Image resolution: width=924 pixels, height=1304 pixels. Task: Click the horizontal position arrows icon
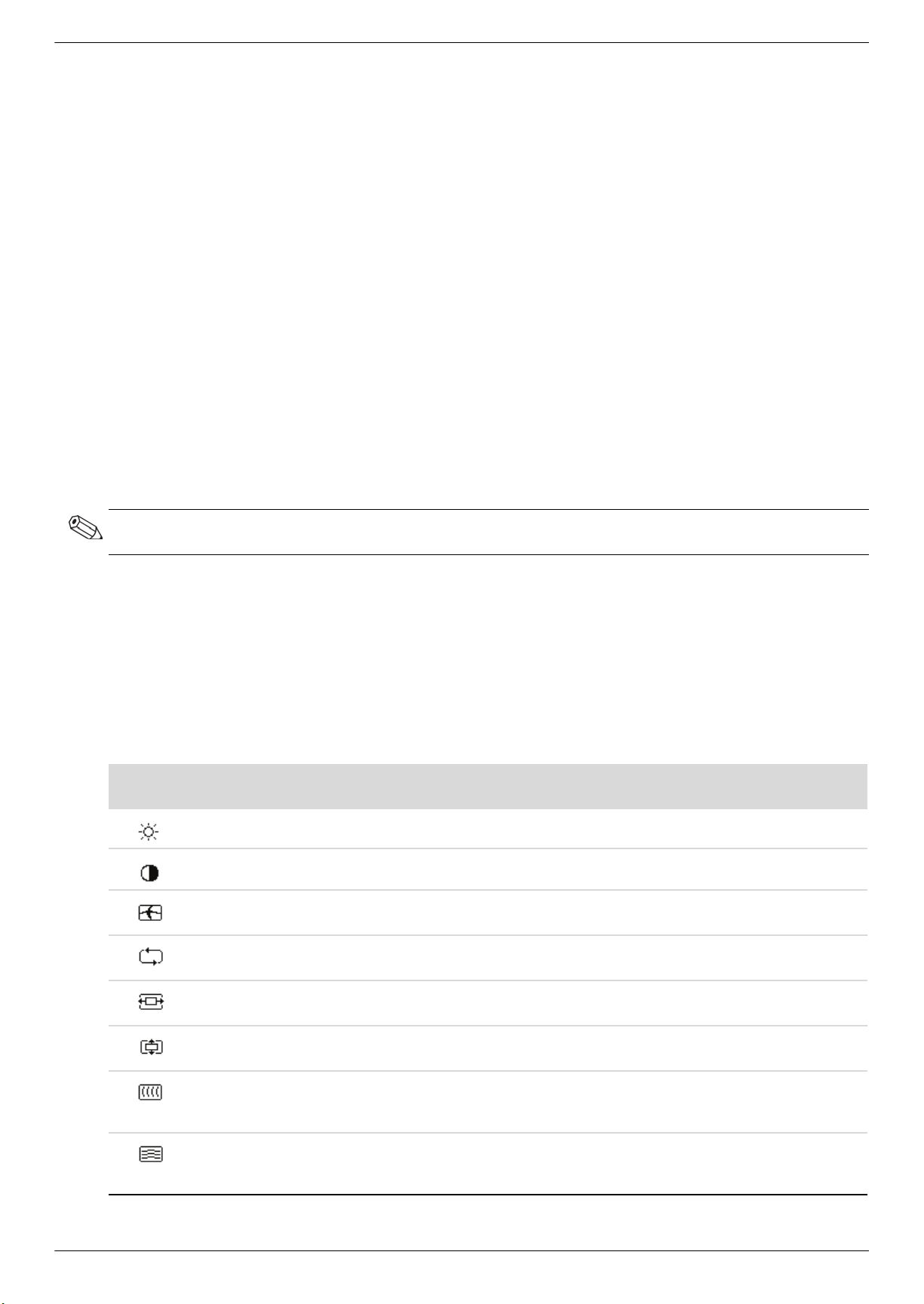pos(151,1002)
